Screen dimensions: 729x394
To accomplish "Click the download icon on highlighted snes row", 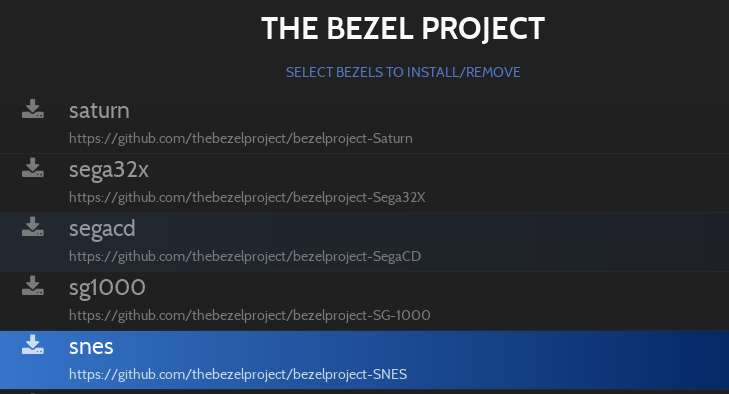I will coord(33,345).
